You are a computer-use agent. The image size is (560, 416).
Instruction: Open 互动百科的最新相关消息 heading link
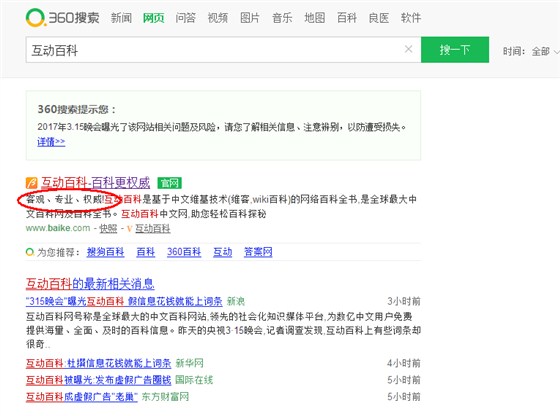[x=90, y=284]
